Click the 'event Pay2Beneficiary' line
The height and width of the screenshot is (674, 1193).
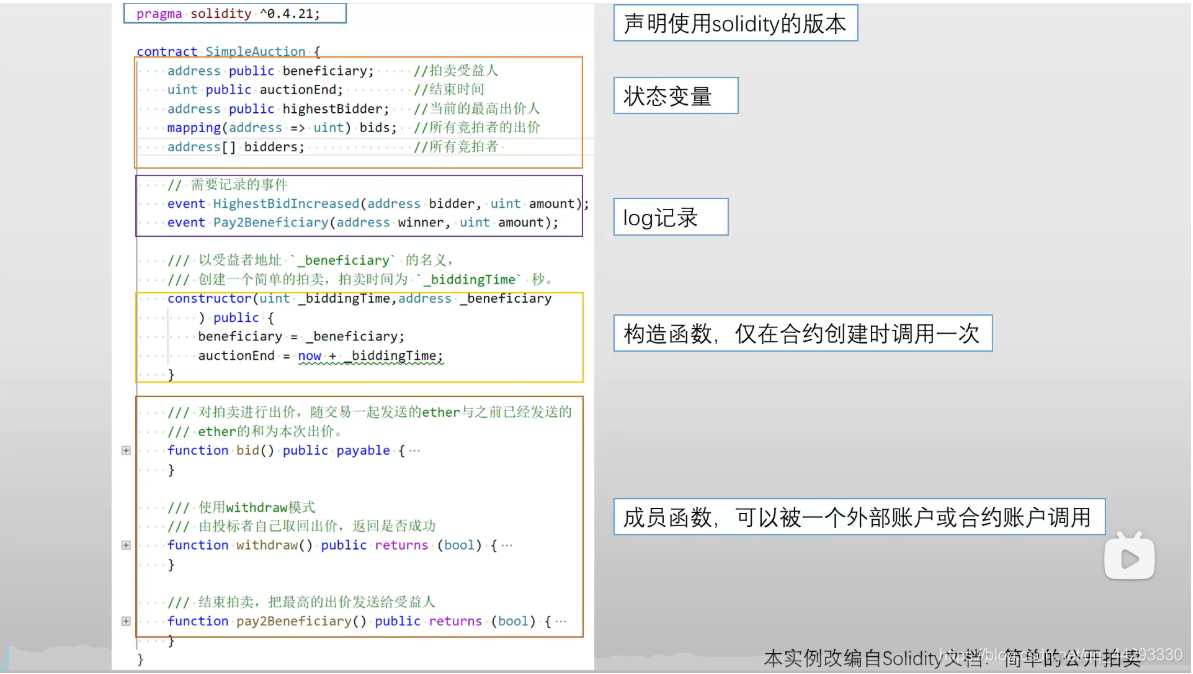(x=363, y=223)
